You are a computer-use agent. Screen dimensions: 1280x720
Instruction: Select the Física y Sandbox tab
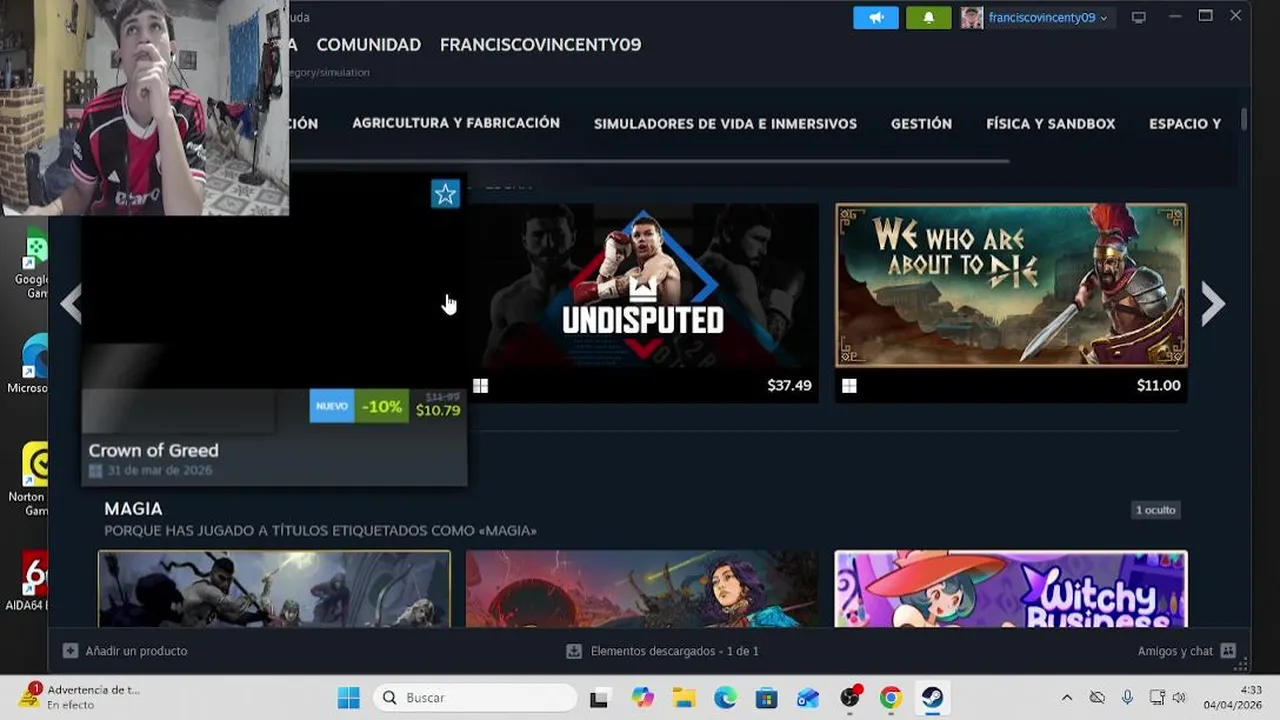point(1050,124)
